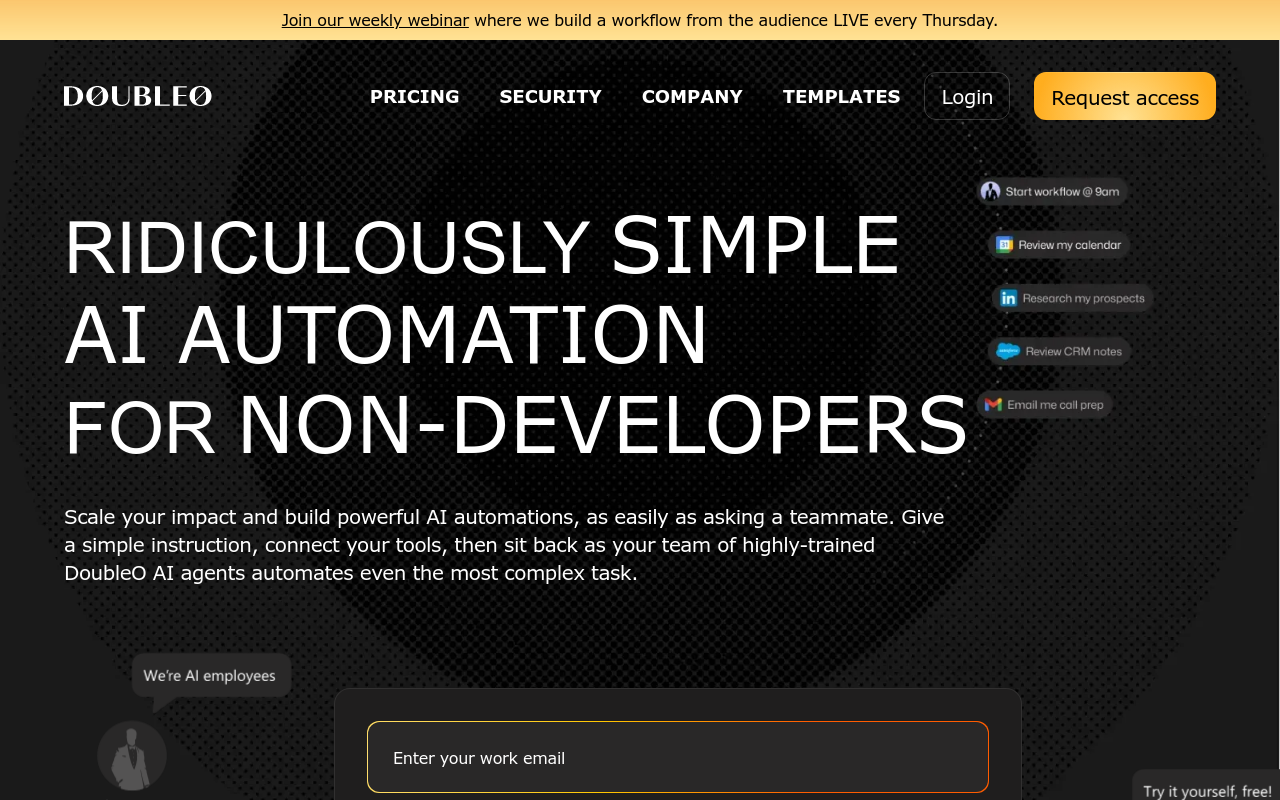Browse the Templates page
The height and width of the screenshot is (800, 1280).
(841, 96)
